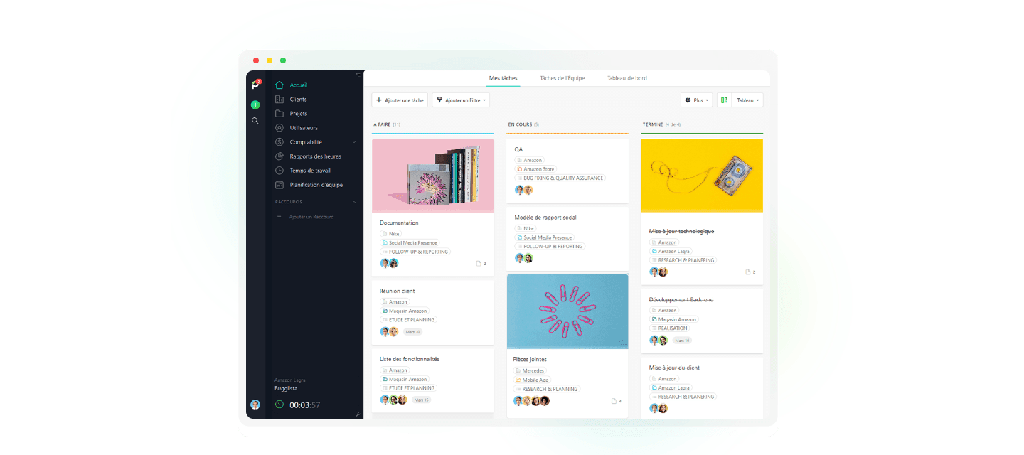Image resolution: width=1024 pixels, height=455 pixels.
Task: Switch to Tâches de l'équipe tab
Action: (562, 78)
